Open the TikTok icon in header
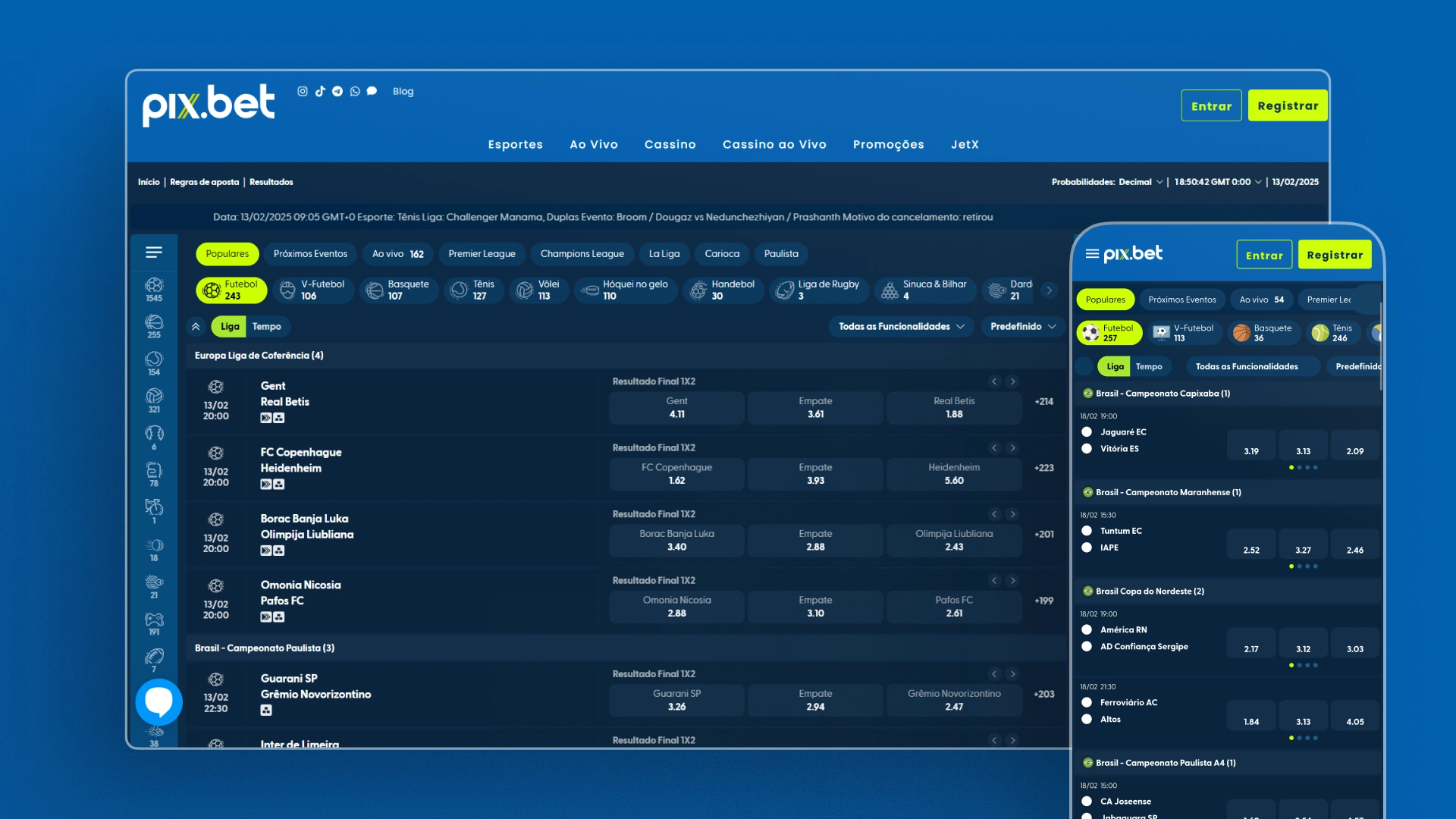Image resolution: width=1456 pixels, height=819 pixels. coord(320,91)
